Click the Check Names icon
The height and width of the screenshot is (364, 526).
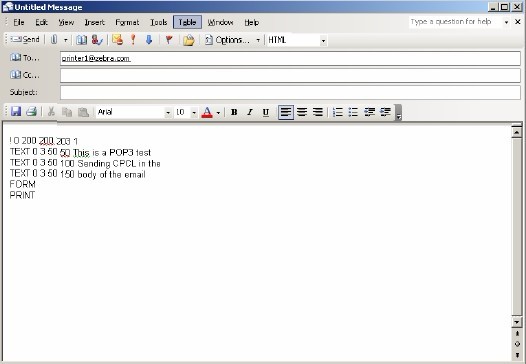click(x=97, y=40)
